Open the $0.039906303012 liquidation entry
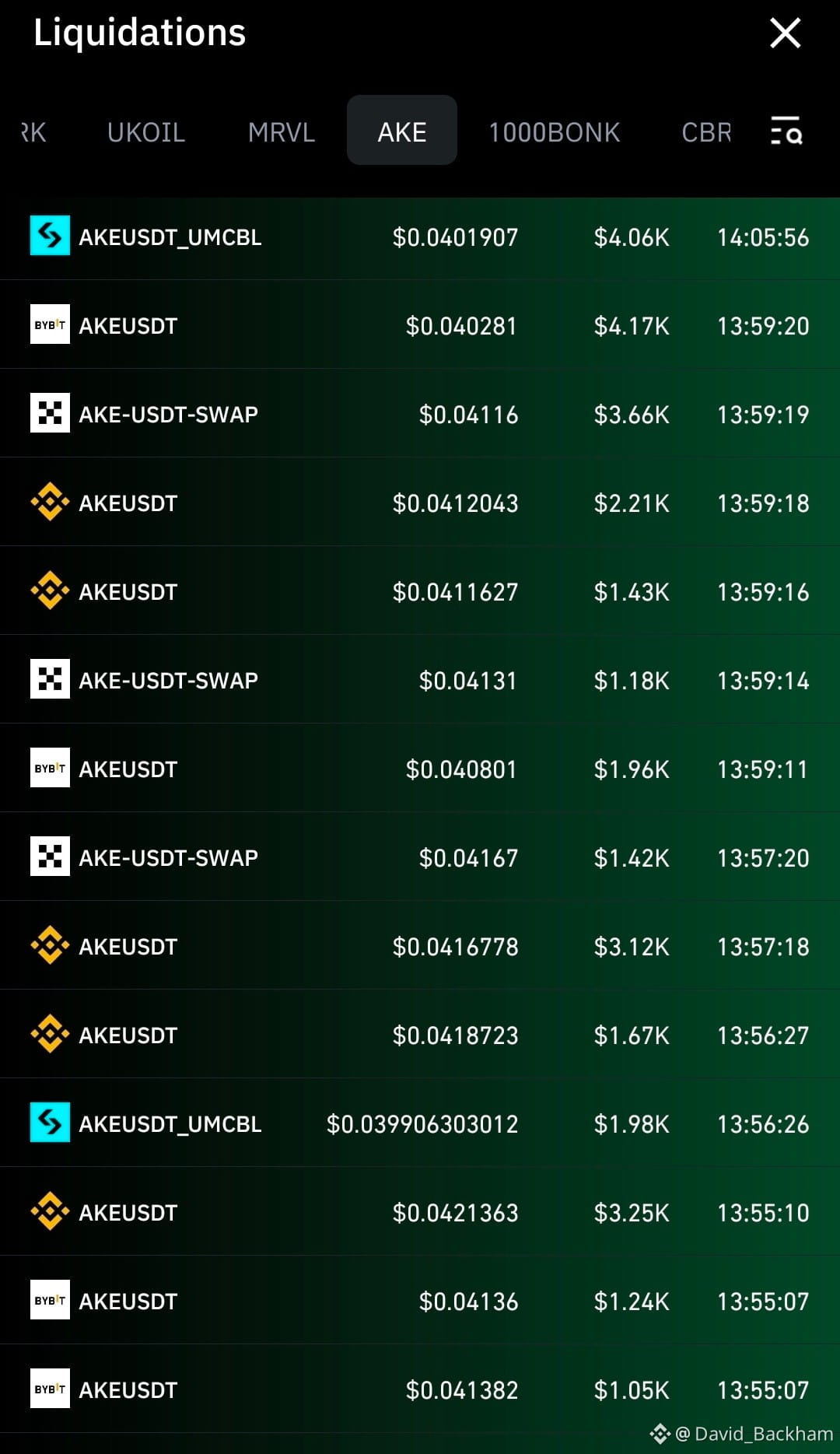This screenshot has height=1454, width=840. (420, 1123)
